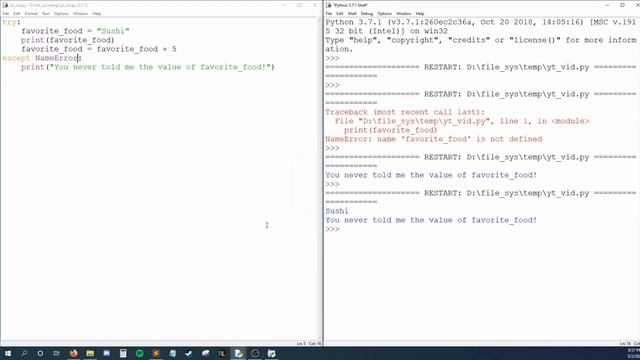Open the Options menu in the Python Shell
Screen dimensions: 640x360
pyautogui.click(x=384, y=13)
